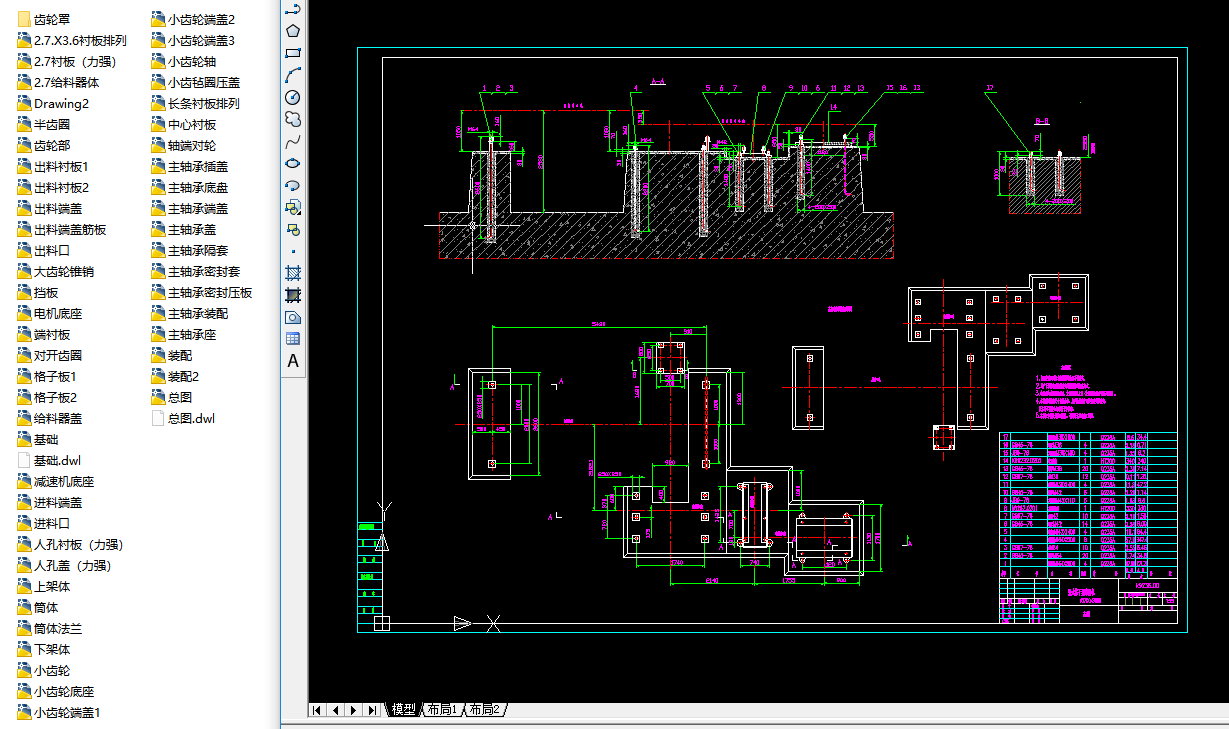The image size is (1229, 729).
Task: Select the 进料端盖 file
Action: [50, 502]
